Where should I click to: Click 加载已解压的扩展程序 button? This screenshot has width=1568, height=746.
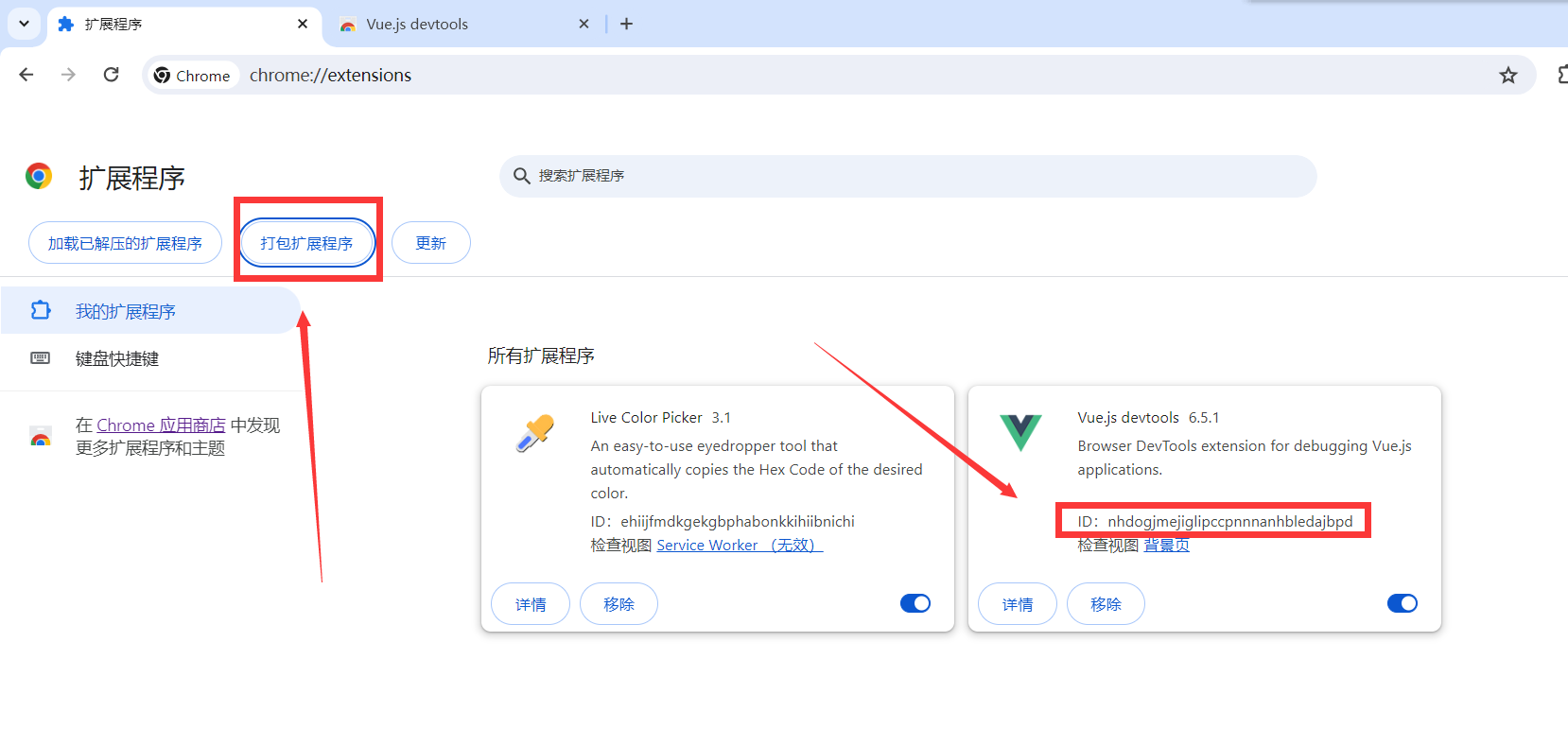pos(125,243)
